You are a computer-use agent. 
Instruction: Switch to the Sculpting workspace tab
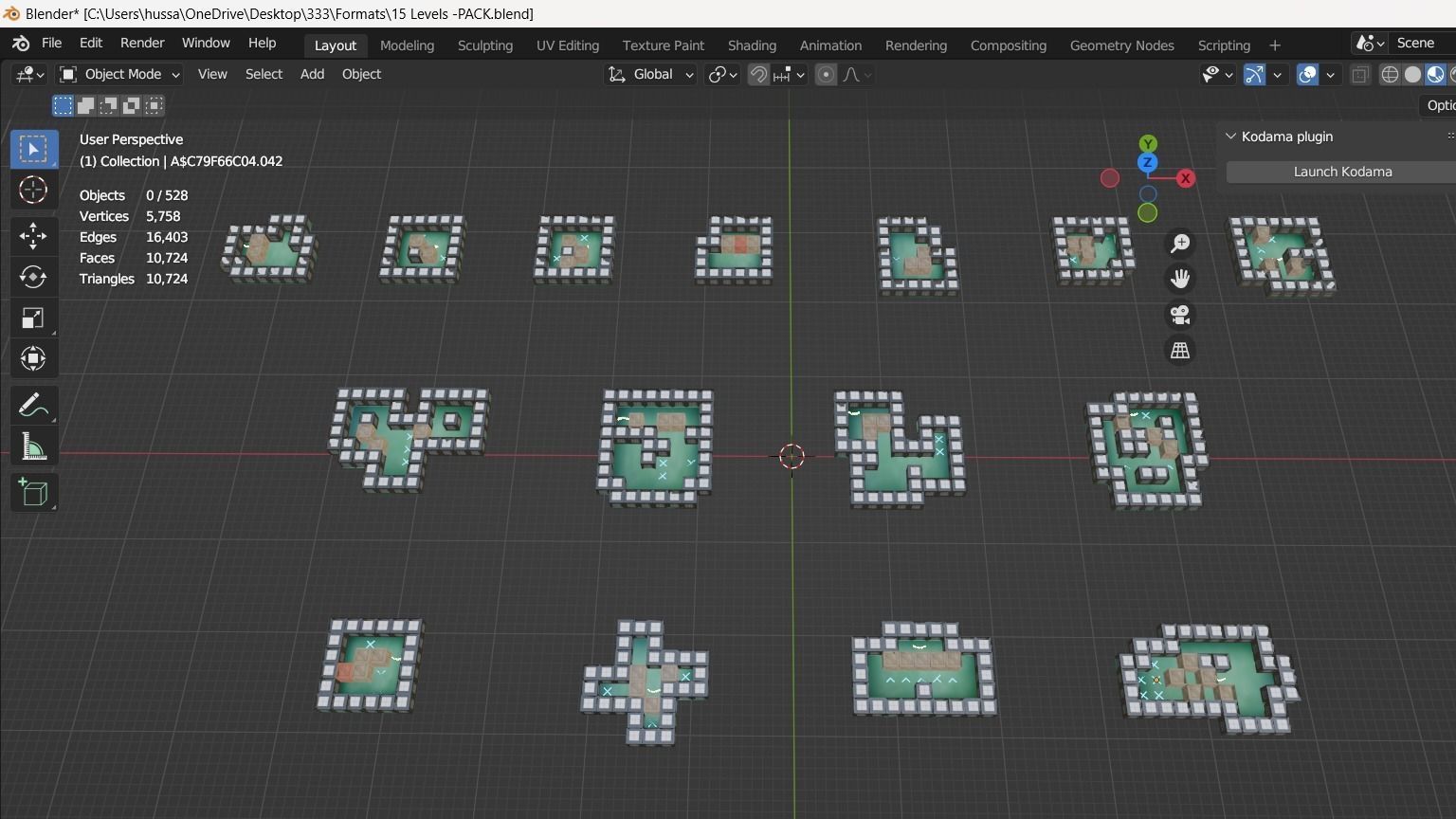point(484,45)
